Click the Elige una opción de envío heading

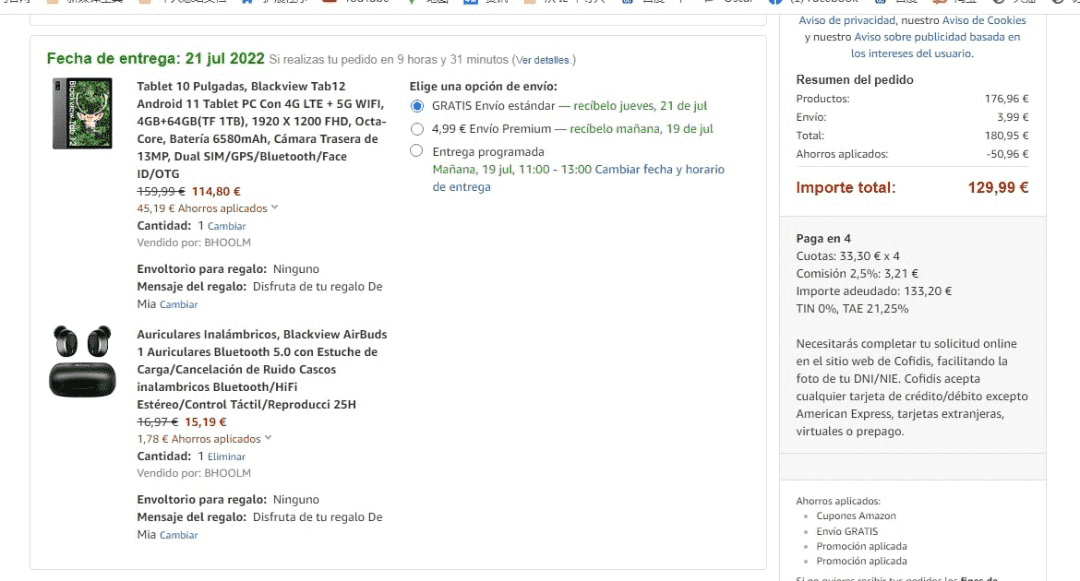point(484,87)
